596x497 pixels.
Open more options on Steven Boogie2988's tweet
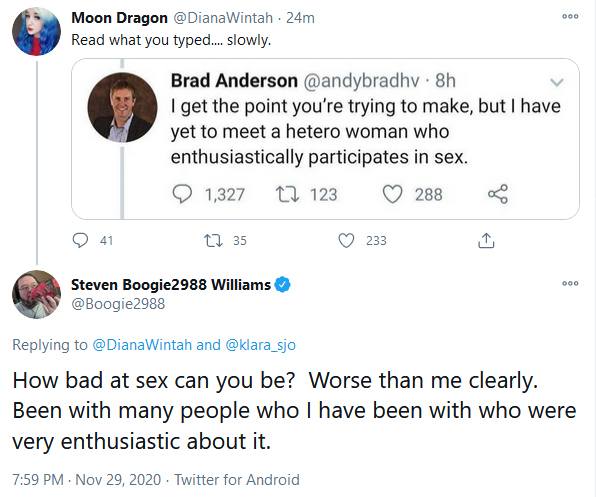coord(570,283)
